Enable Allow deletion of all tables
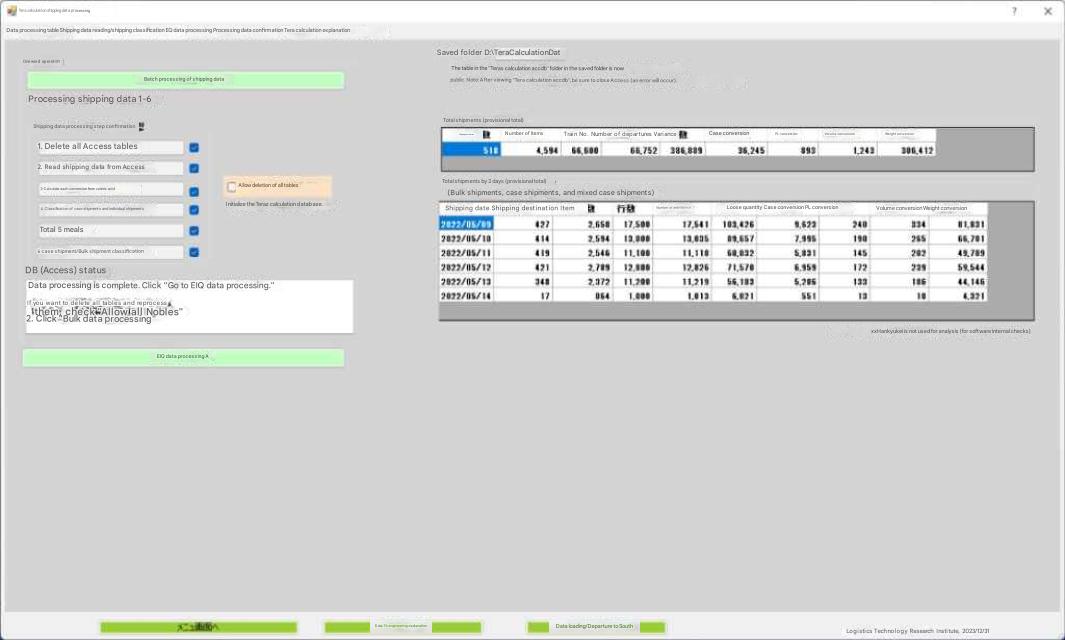The height and width of the screenshot is (640, 1065). 232,186
